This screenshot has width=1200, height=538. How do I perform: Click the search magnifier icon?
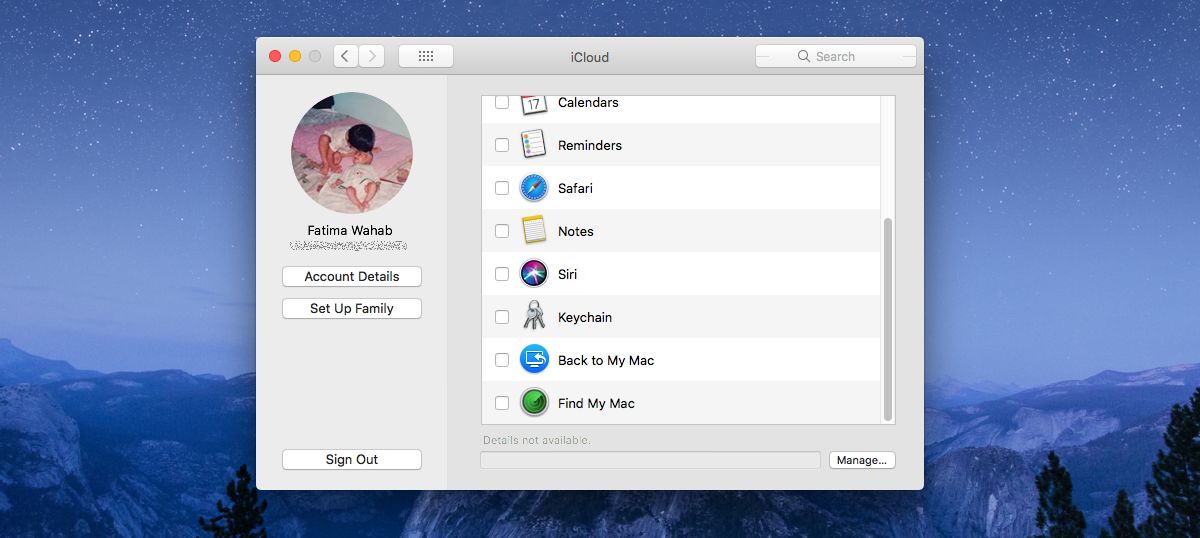click(804, 57)
